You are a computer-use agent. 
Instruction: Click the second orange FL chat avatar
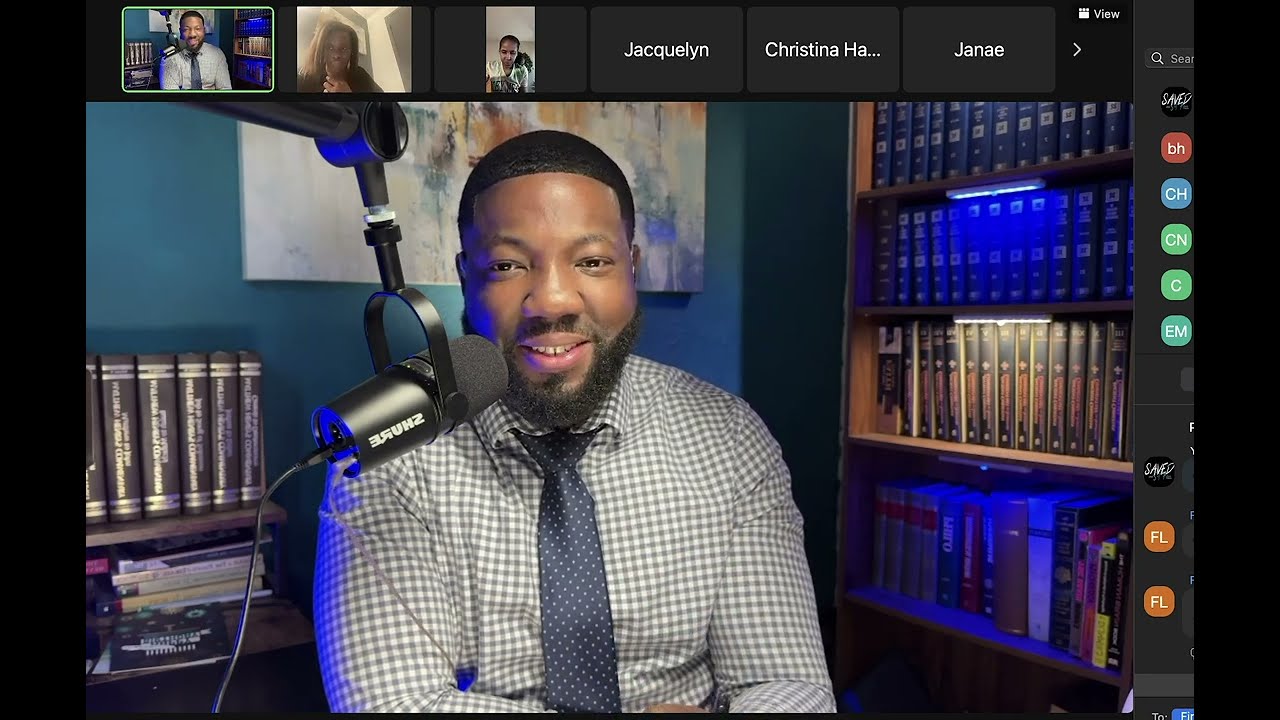point(1159,601)
